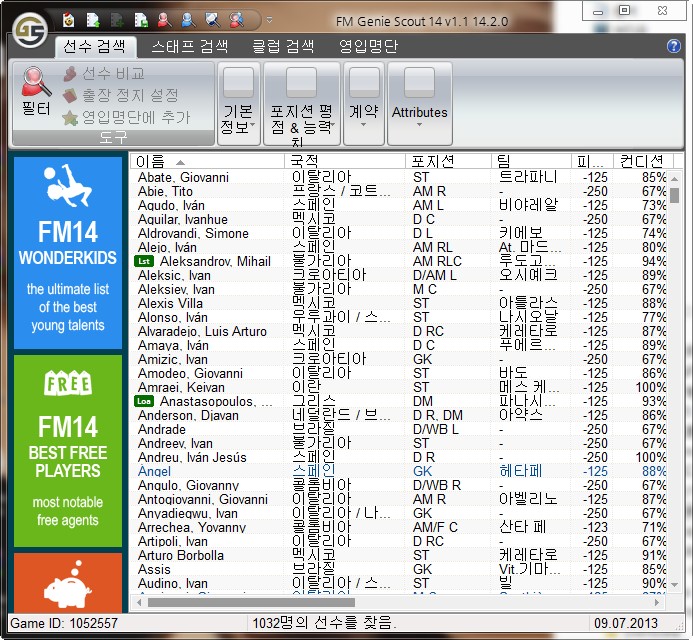Open help via the blue question mark

[673, 46]
